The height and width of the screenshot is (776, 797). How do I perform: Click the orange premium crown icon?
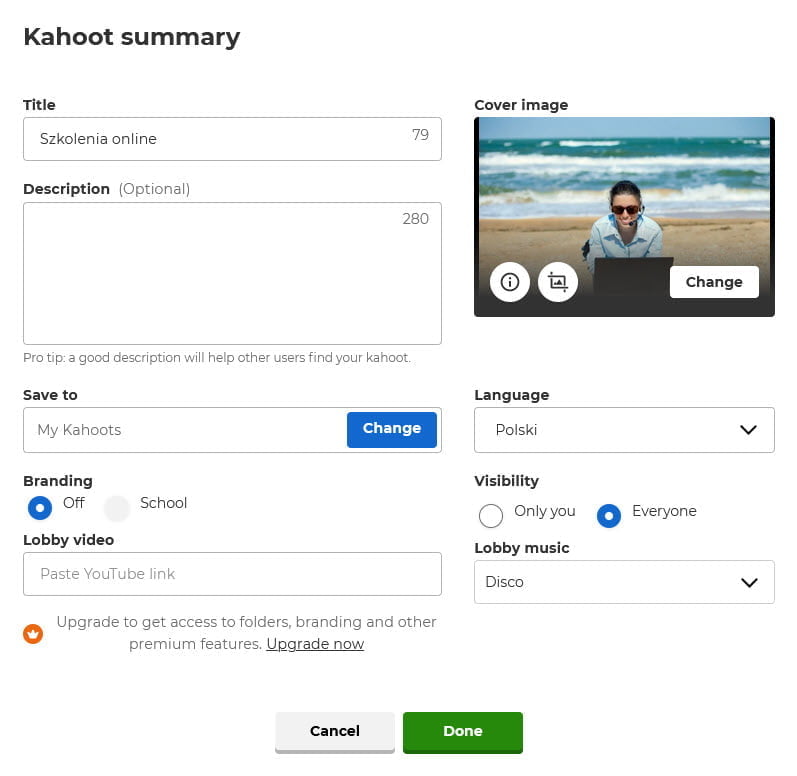(33, 633)
